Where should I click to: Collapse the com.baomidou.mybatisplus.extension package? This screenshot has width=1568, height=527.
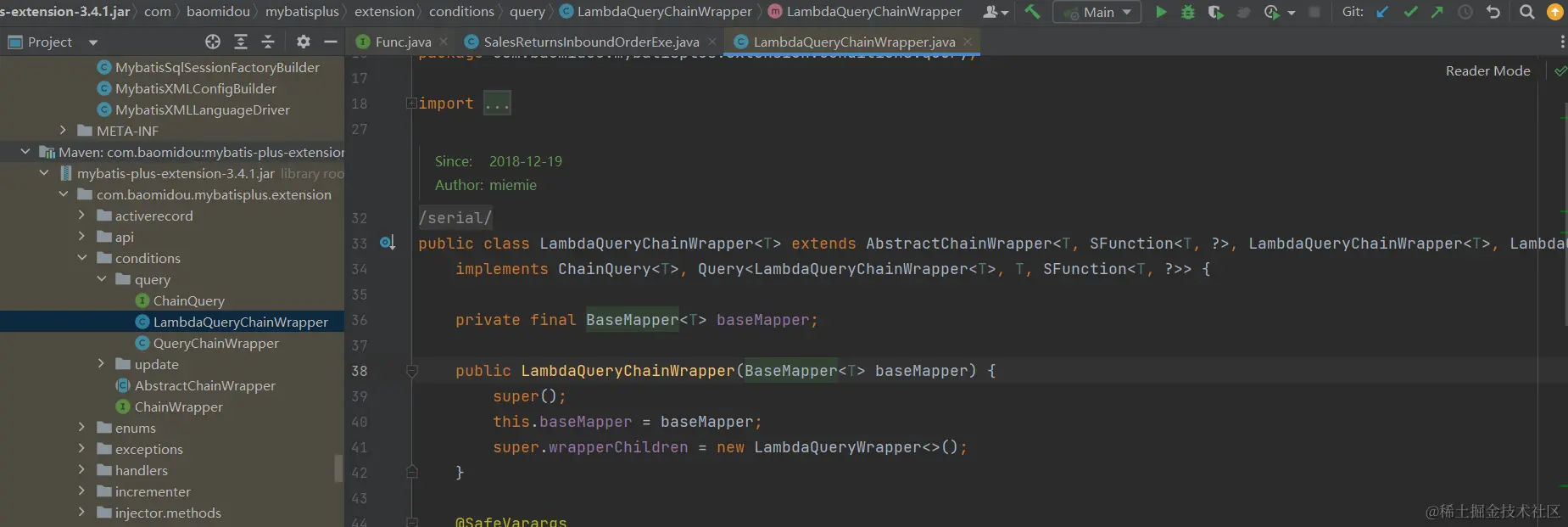pyautogui.click(x=63, y=194)
